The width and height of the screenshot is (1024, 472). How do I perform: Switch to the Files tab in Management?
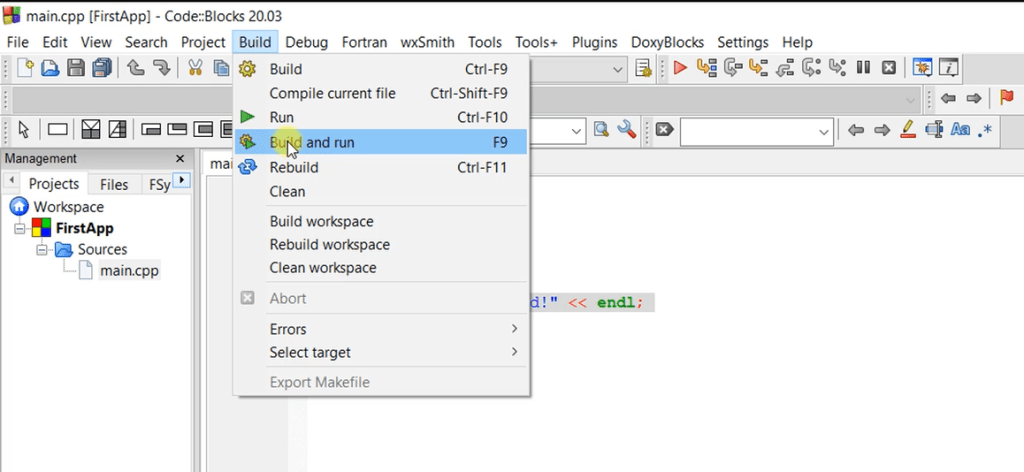pos(114,185)
